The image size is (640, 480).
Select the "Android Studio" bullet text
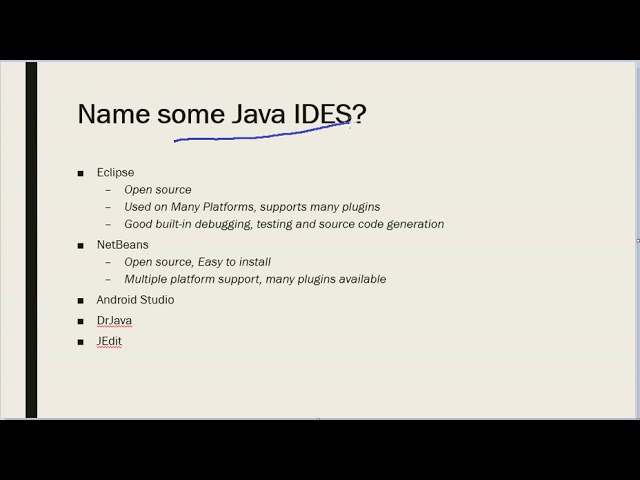click(x=136, y=300)
